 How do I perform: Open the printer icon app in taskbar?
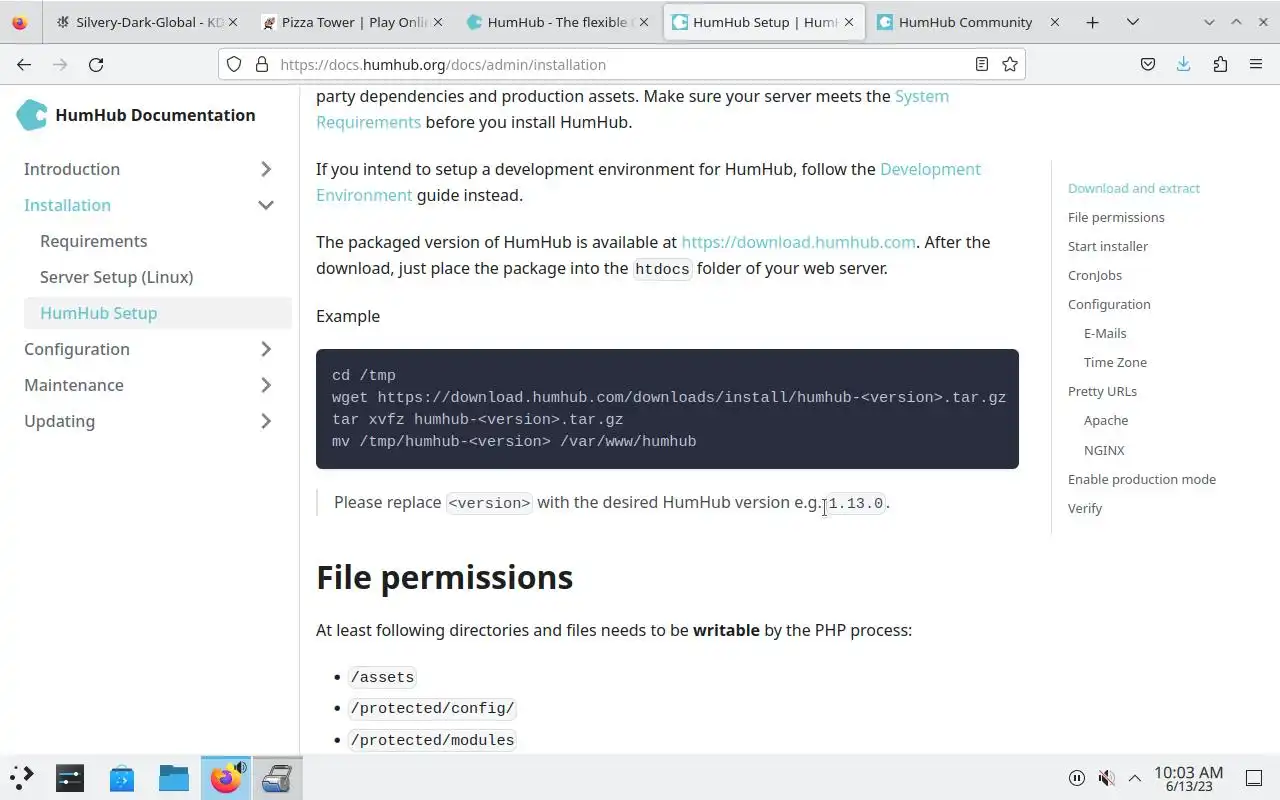[277, 778]
